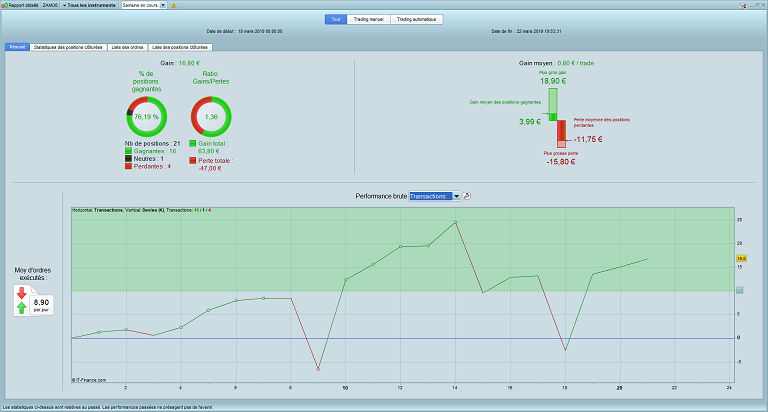Screen dimensions: 768x412
Task: Click the chart low point at transaction 9
Action: point(318,368)
